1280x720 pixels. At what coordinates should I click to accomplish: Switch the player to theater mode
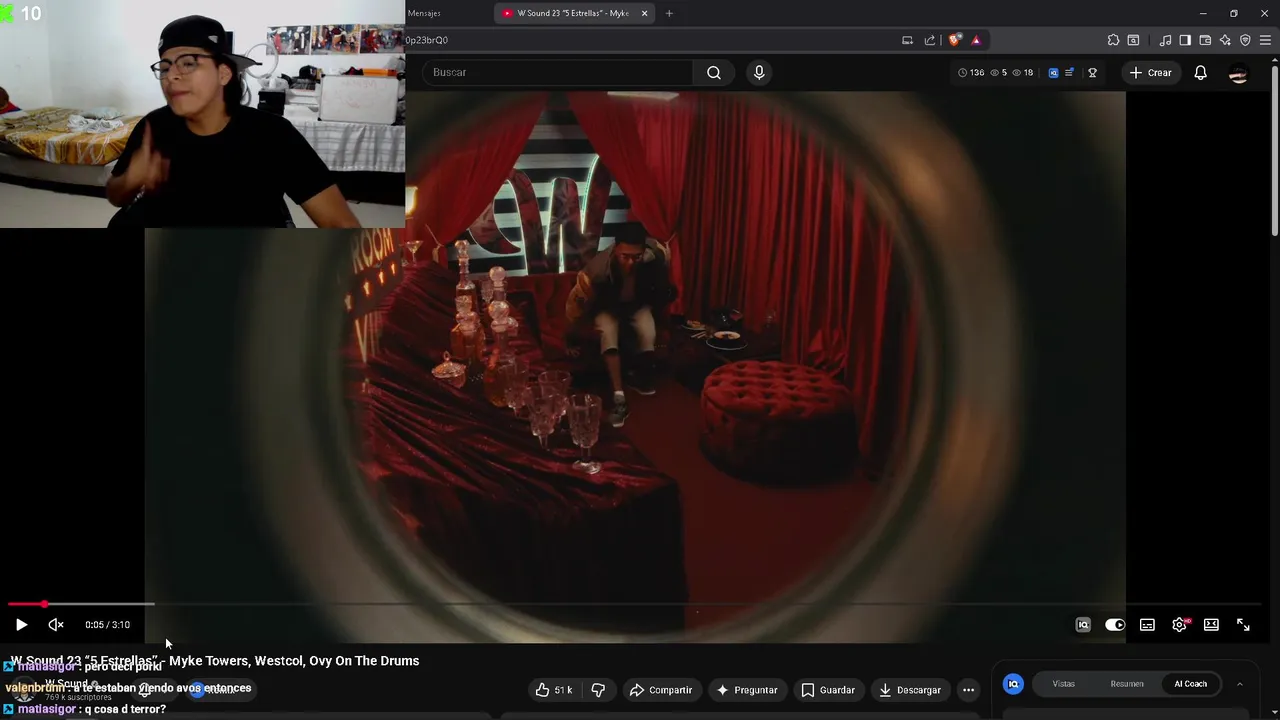1211,625
